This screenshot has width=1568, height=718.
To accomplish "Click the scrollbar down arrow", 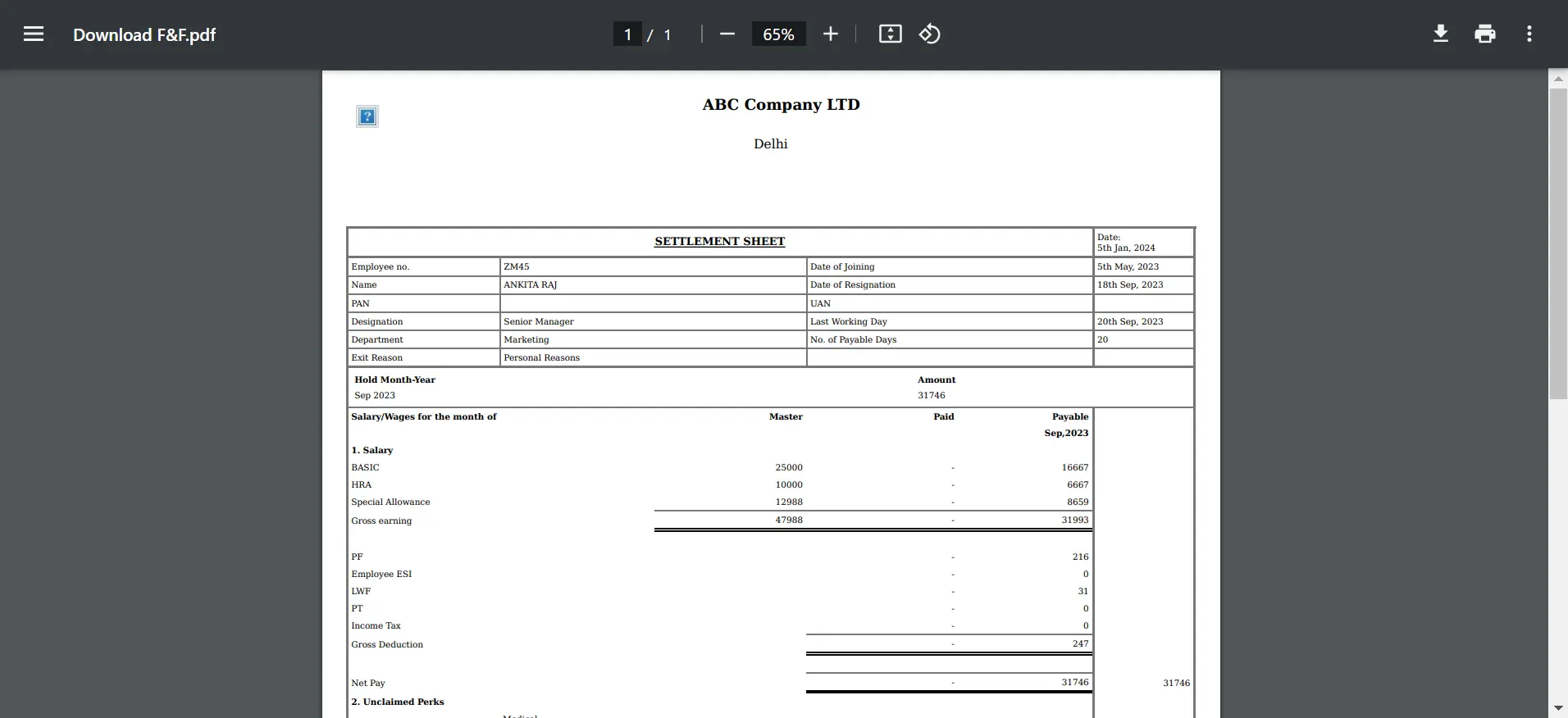I will [x=1558, y=708].
